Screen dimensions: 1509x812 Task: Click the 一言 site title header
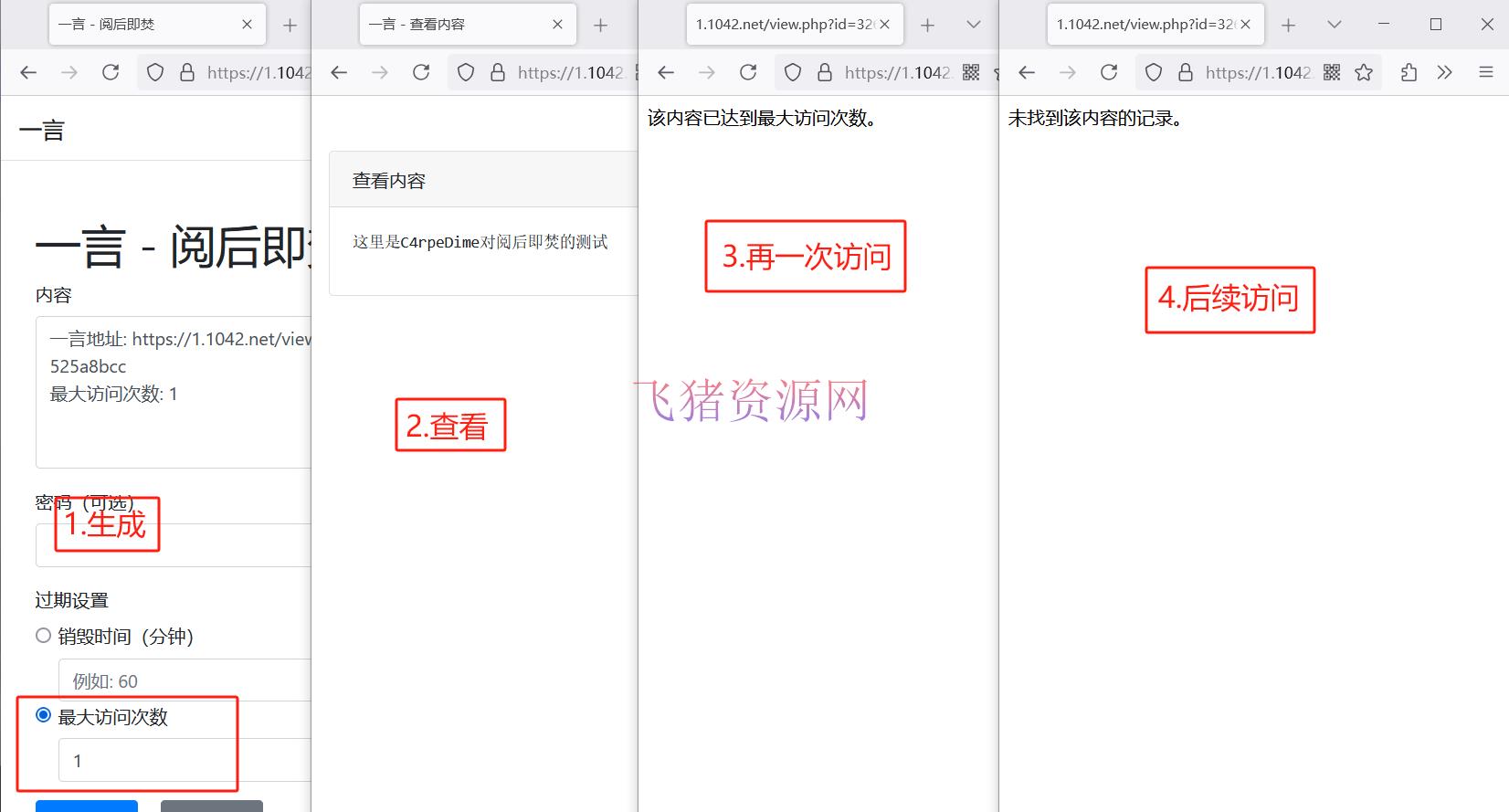[x=42, y=131]
